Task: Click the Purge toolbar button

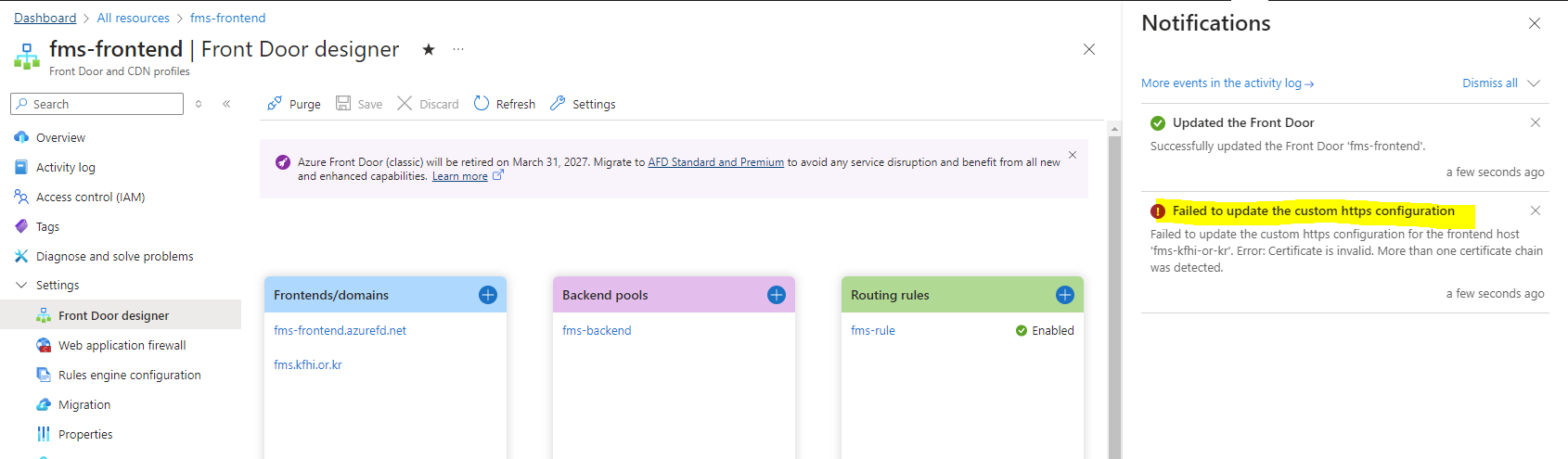Action: click(x=294, y=104)
